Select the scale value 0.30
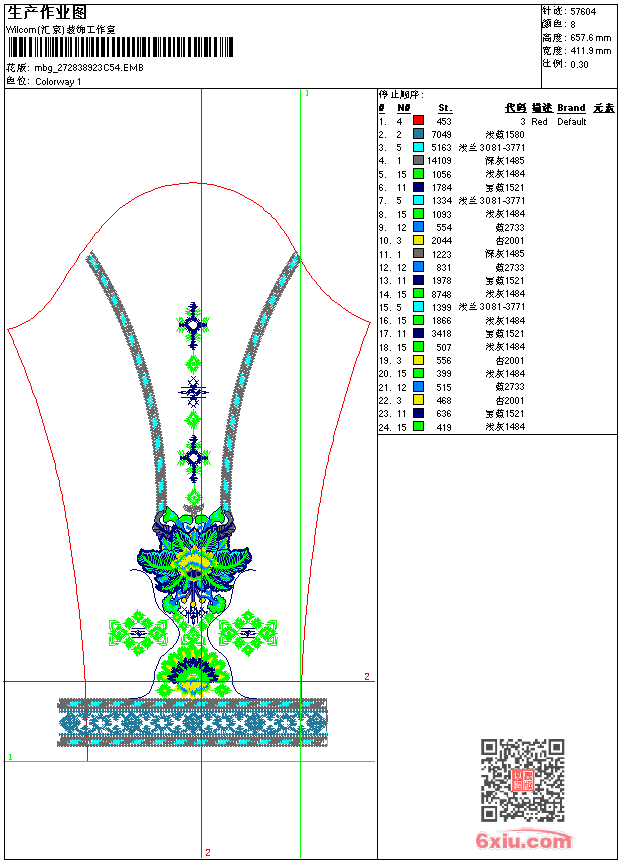 579,65
